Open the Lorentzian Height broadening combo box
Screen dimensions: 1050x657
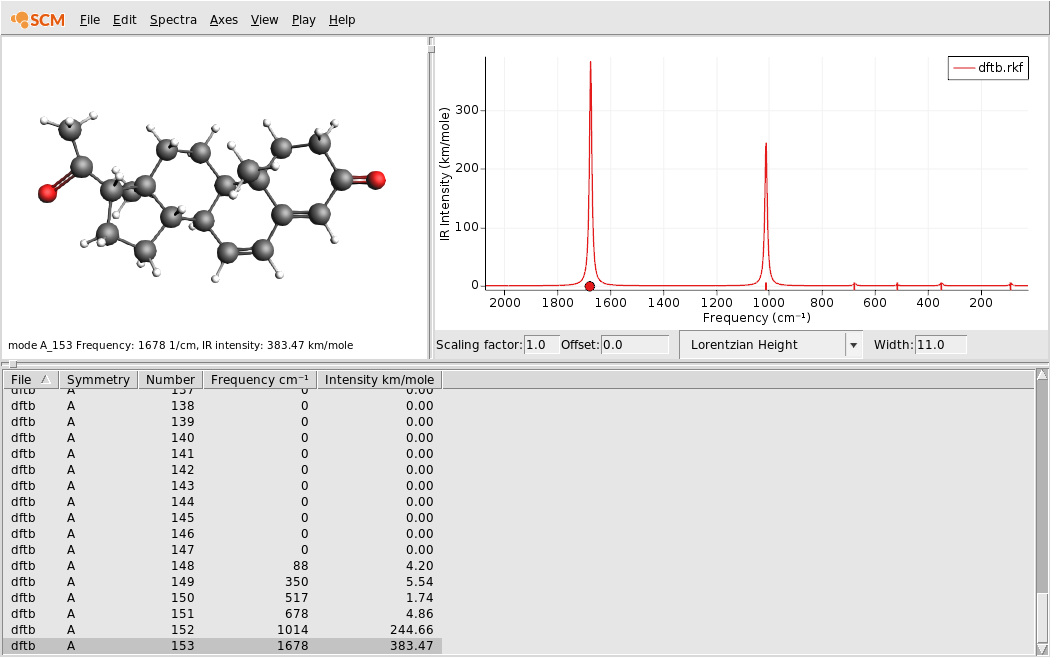click(771, 345)
